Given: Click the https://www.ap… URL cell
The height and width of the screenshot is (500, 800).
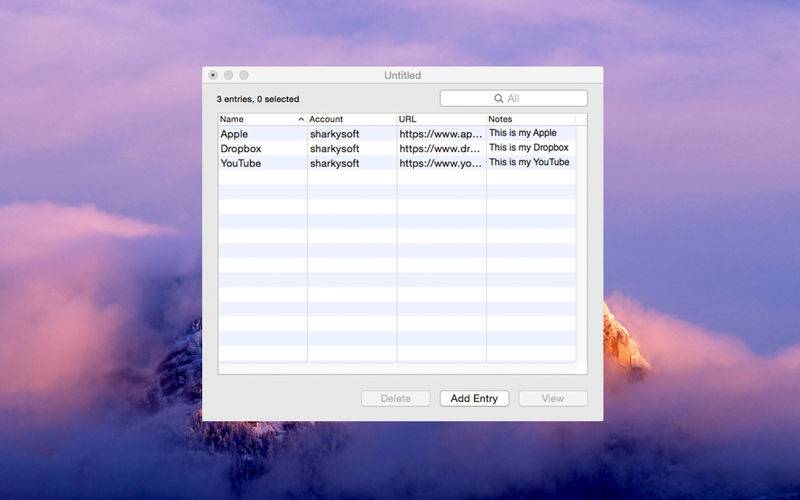Looking at the screenshot, I should [x=441, y=134].
